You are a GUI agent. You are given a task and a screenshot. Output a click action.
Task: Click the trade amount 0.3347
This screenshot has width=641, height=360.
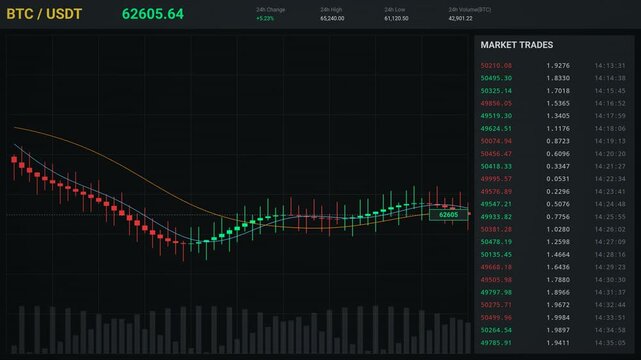coord(558,166)
